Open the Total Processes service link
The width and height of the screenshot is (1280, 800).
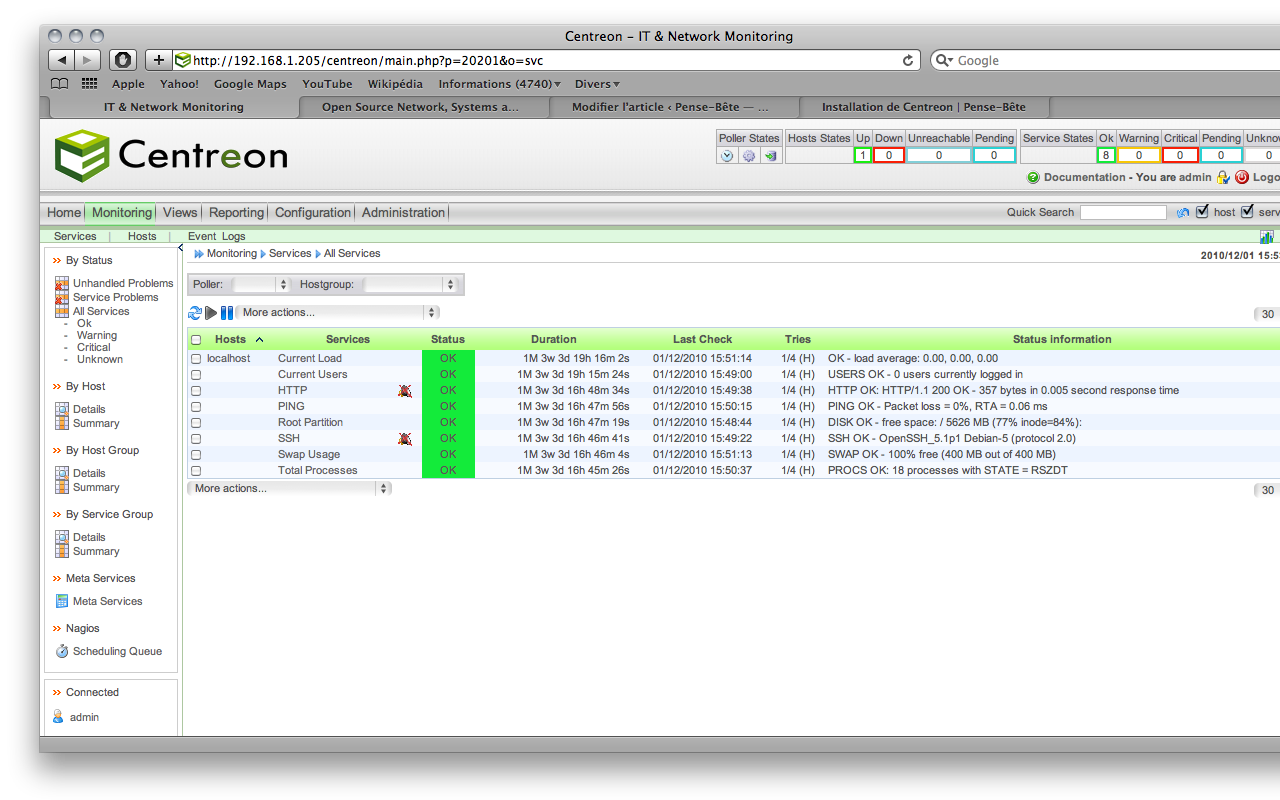317,471
